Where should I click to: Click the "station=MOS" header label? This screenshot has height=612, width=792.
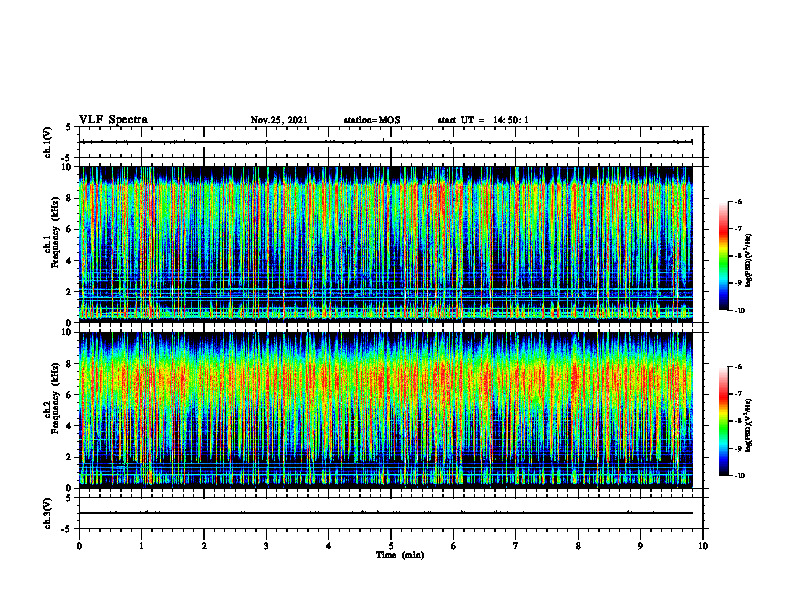pyautogui.click(x=372, y=120)
